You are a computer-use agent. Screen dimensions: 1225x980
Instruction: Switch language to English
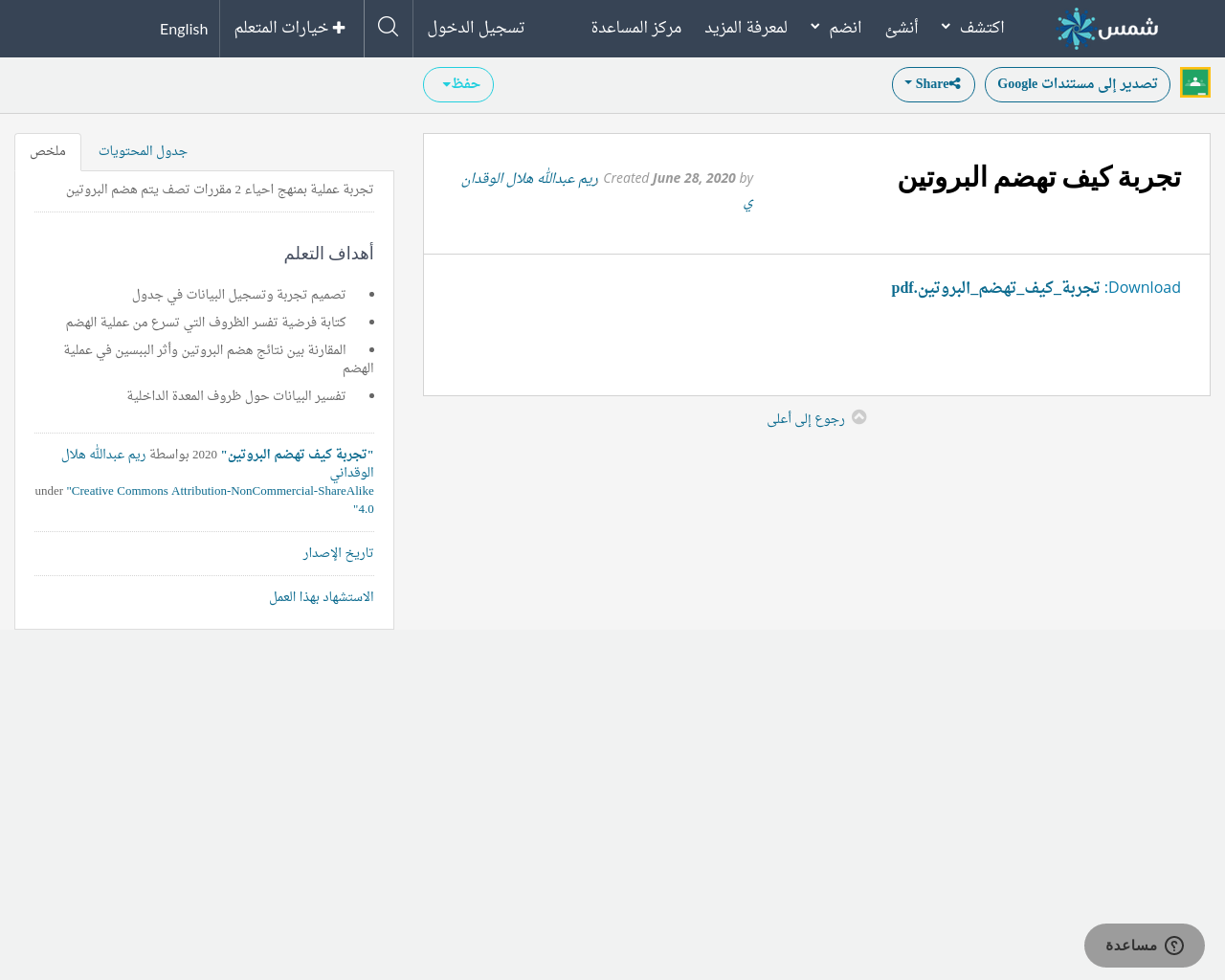point(184,29)
